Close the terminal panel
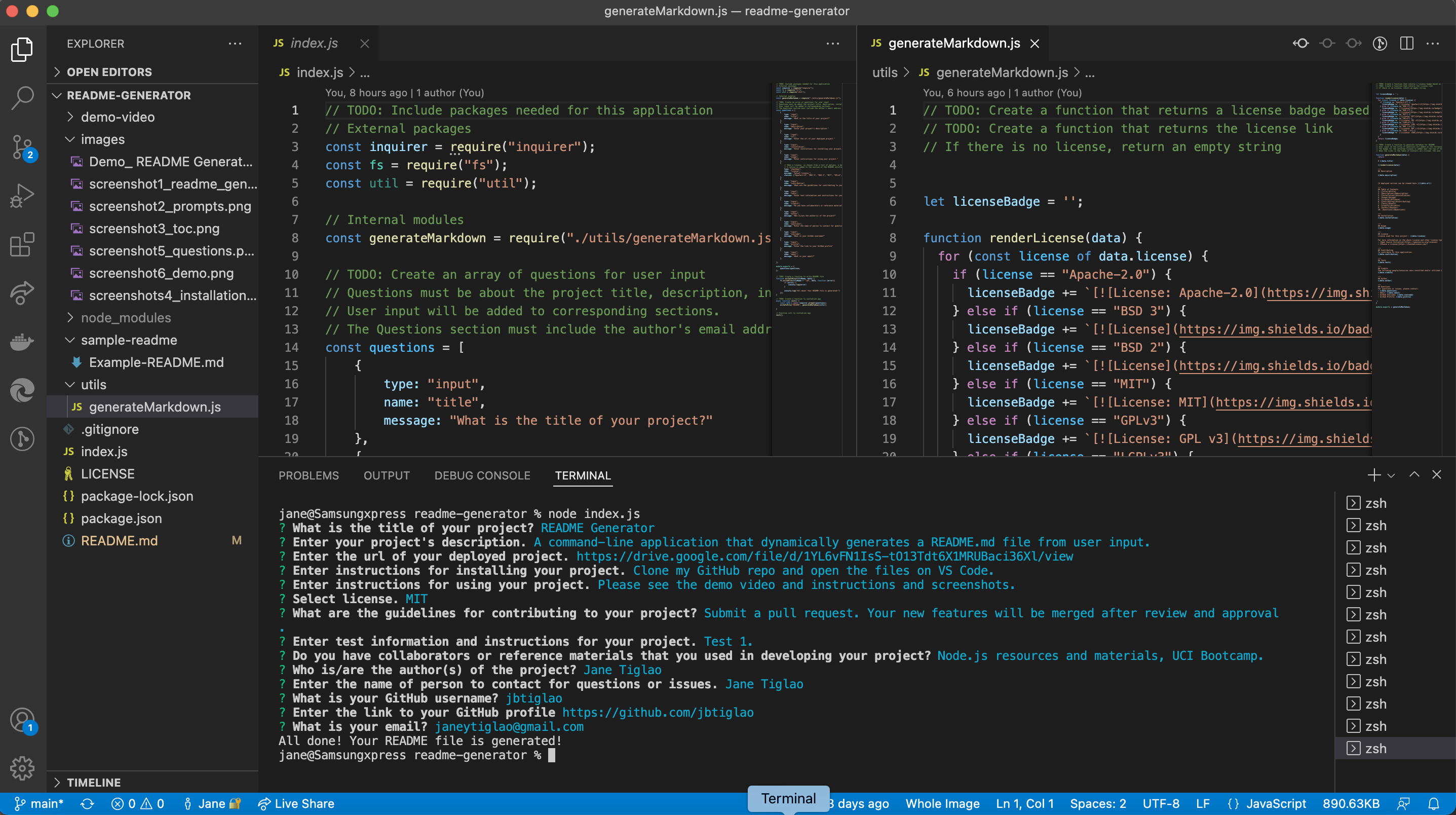This screenshot has height=815, width=1456. (x=1437, y=474)
